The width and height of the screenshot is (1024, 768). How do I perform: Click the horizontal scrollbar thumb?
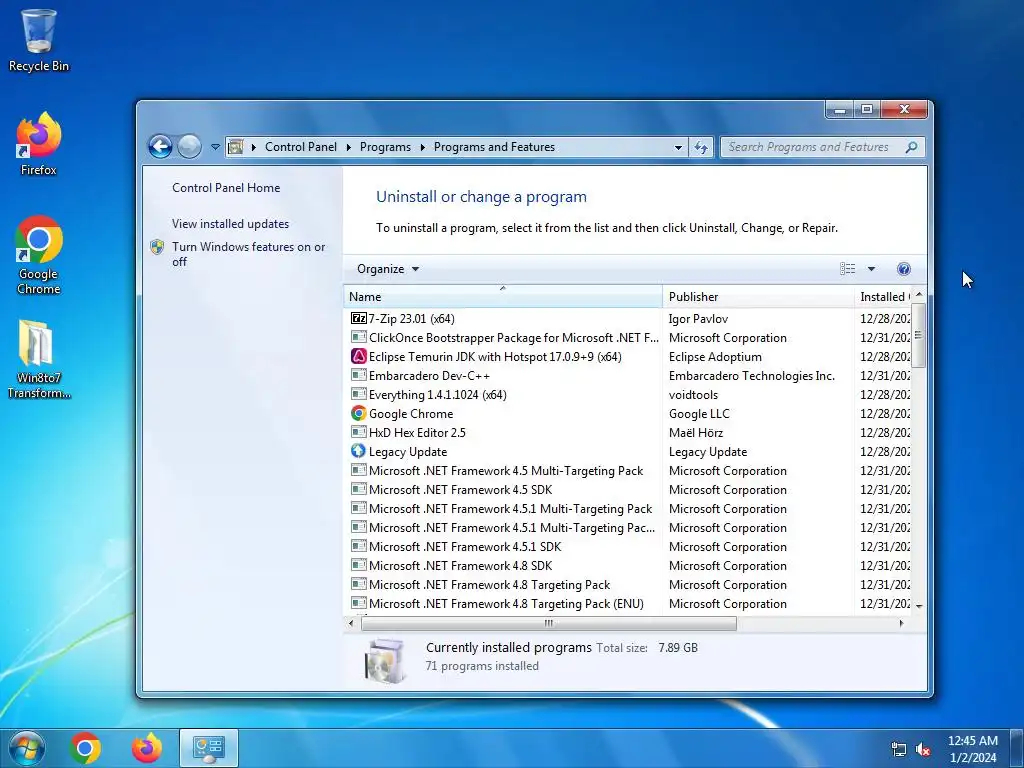549,624
